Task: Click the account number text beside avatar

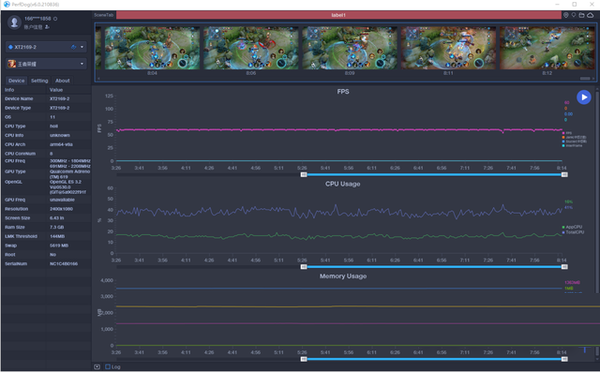Action: (38, 18)
